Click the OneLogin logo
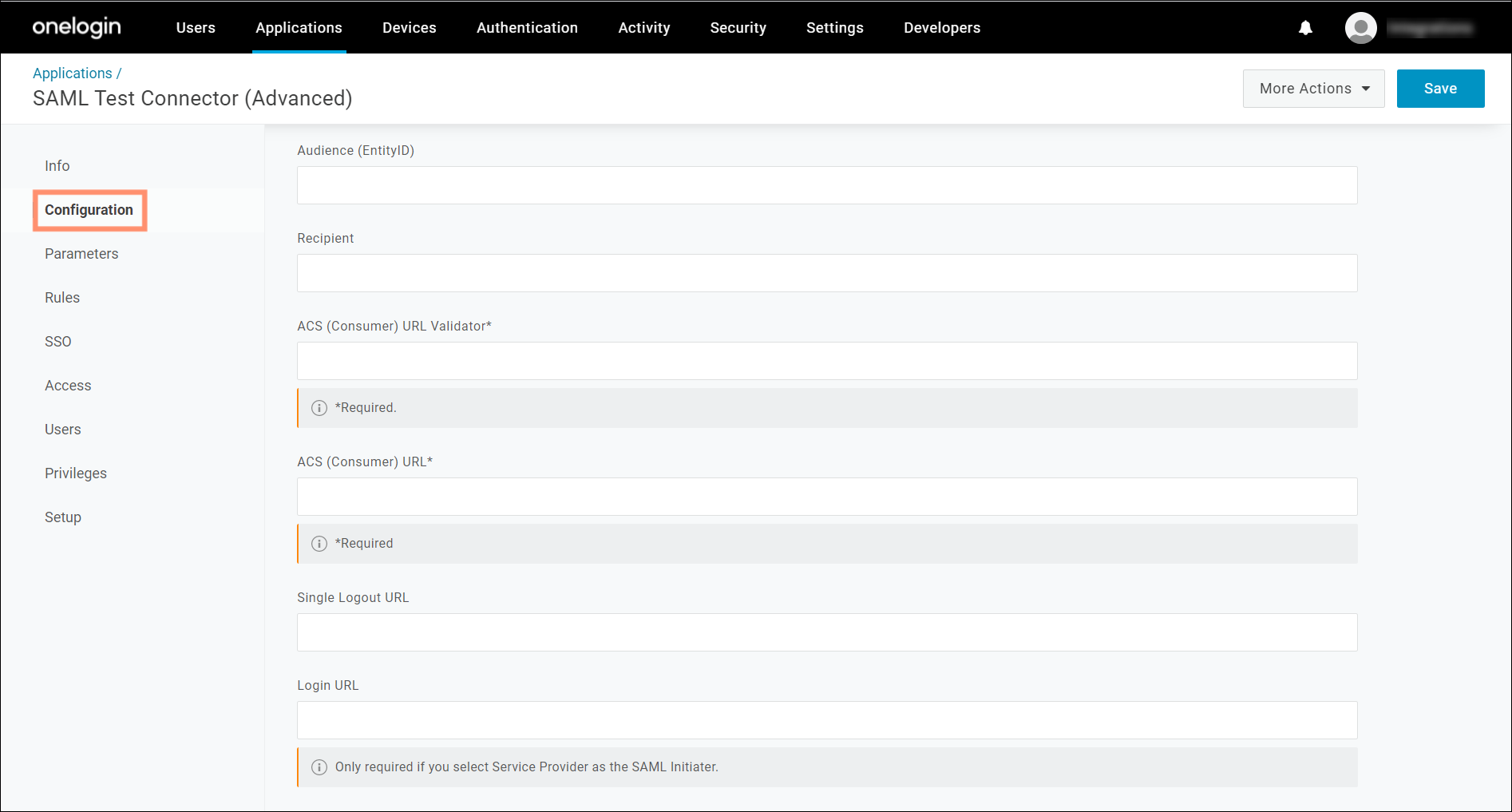1512x812 pixels. 77,27
